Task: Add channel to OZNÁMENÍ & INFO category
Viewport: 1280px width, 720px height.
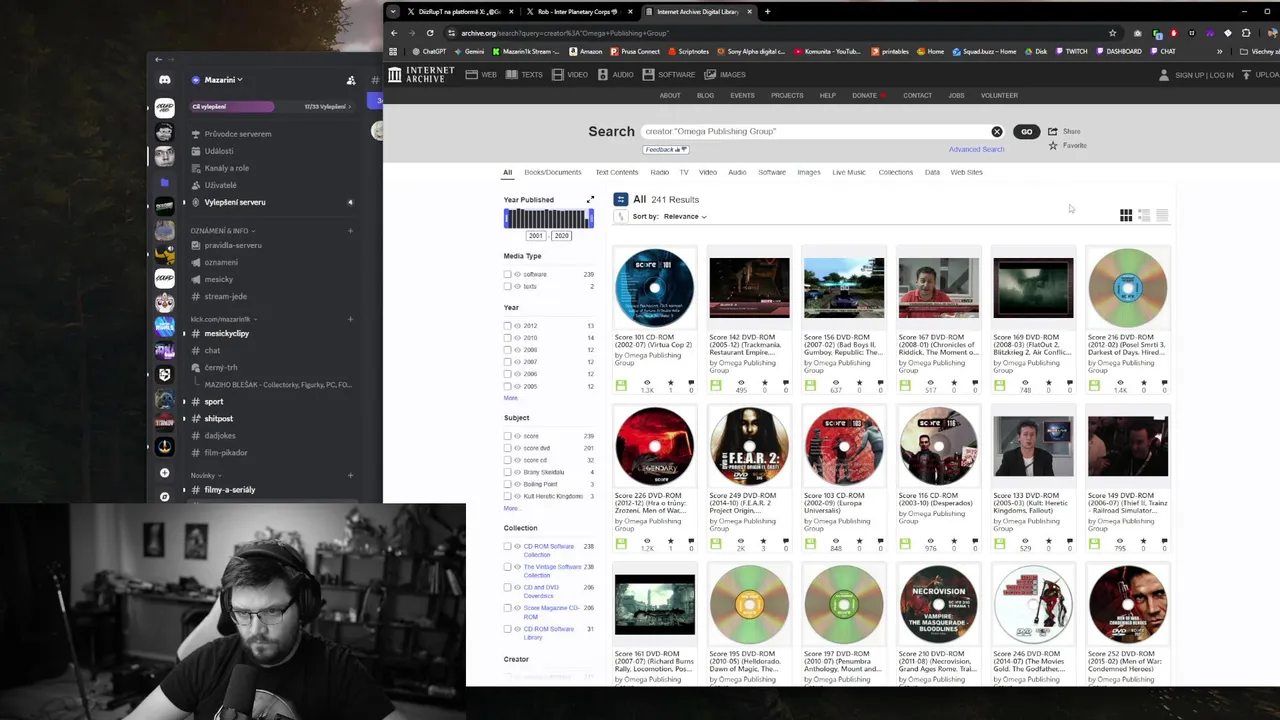Action: point(350,231)
